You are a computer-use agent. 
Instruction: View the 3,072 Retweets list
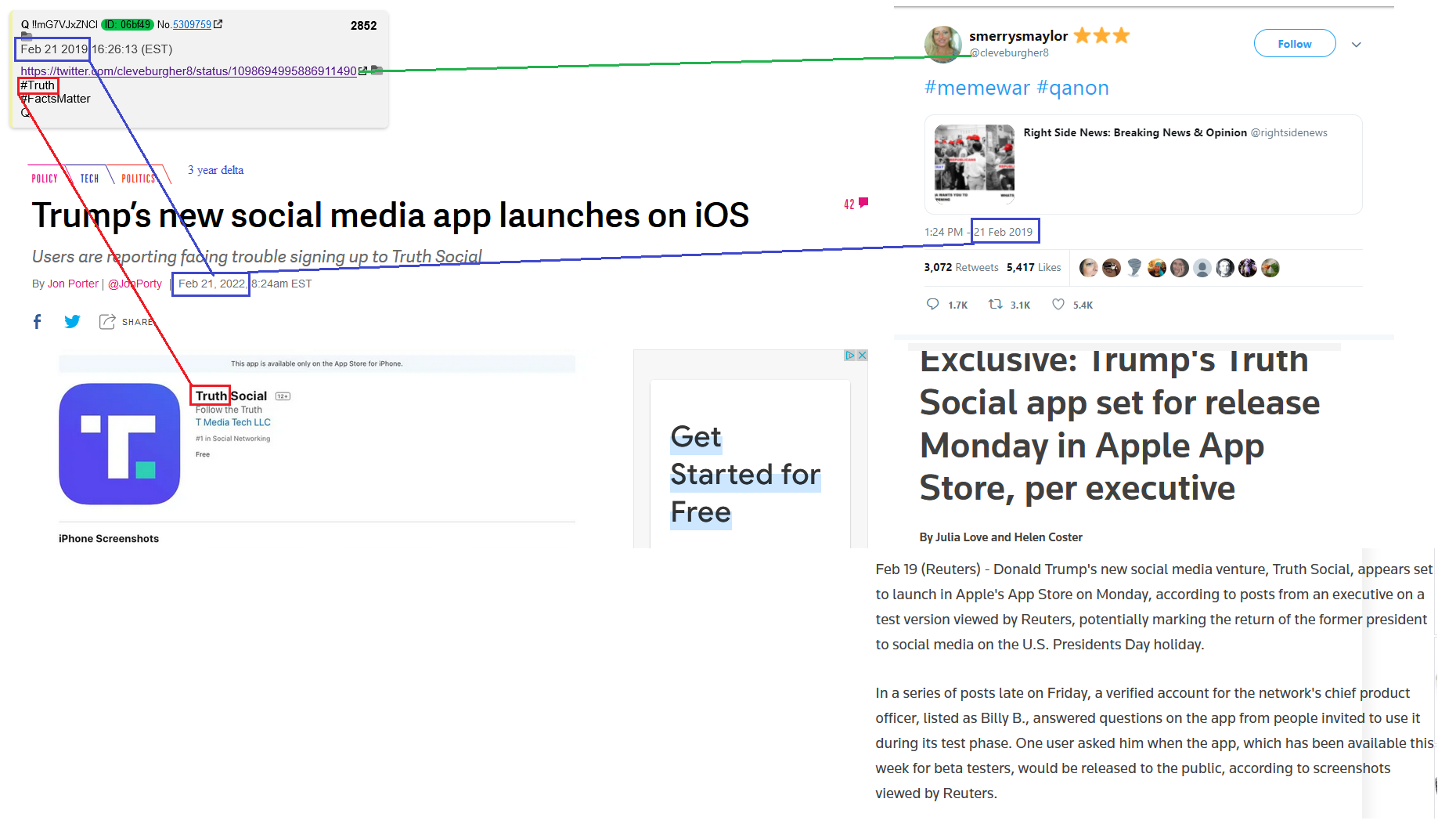click(x=961, y=267)
